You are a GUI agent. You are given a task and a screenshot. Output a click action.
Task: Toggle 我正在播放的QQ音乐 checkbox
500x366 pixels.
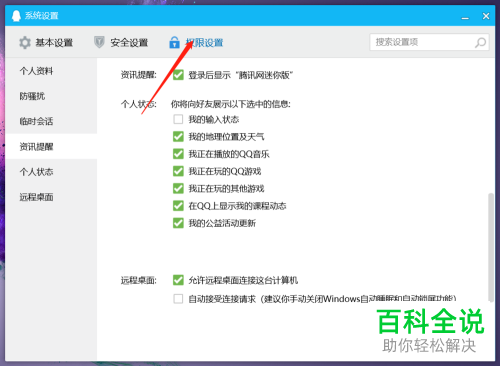[178, 154]
